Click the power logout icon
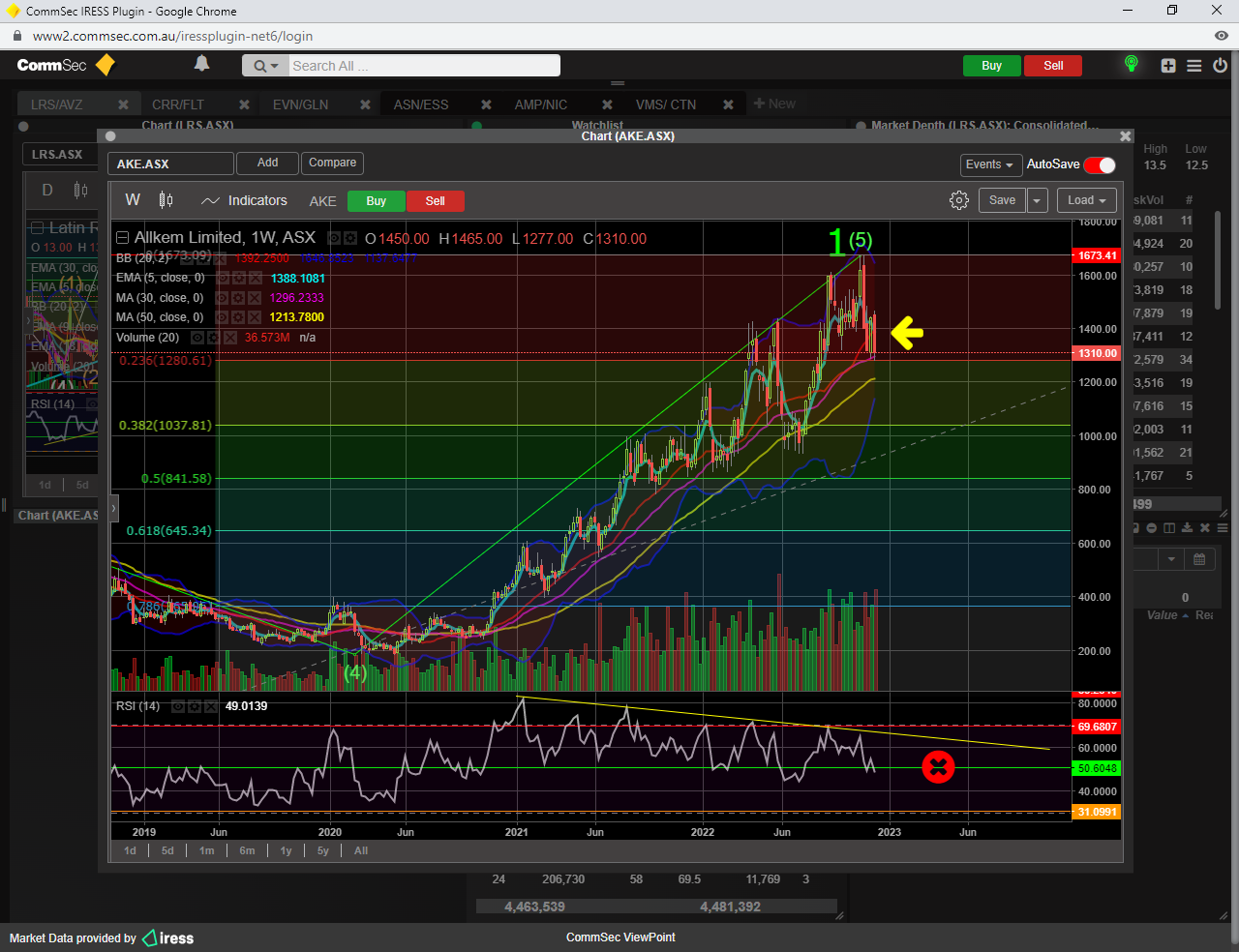The image size is (1239, 952). pyautogui.click(x=1220, y=66)
